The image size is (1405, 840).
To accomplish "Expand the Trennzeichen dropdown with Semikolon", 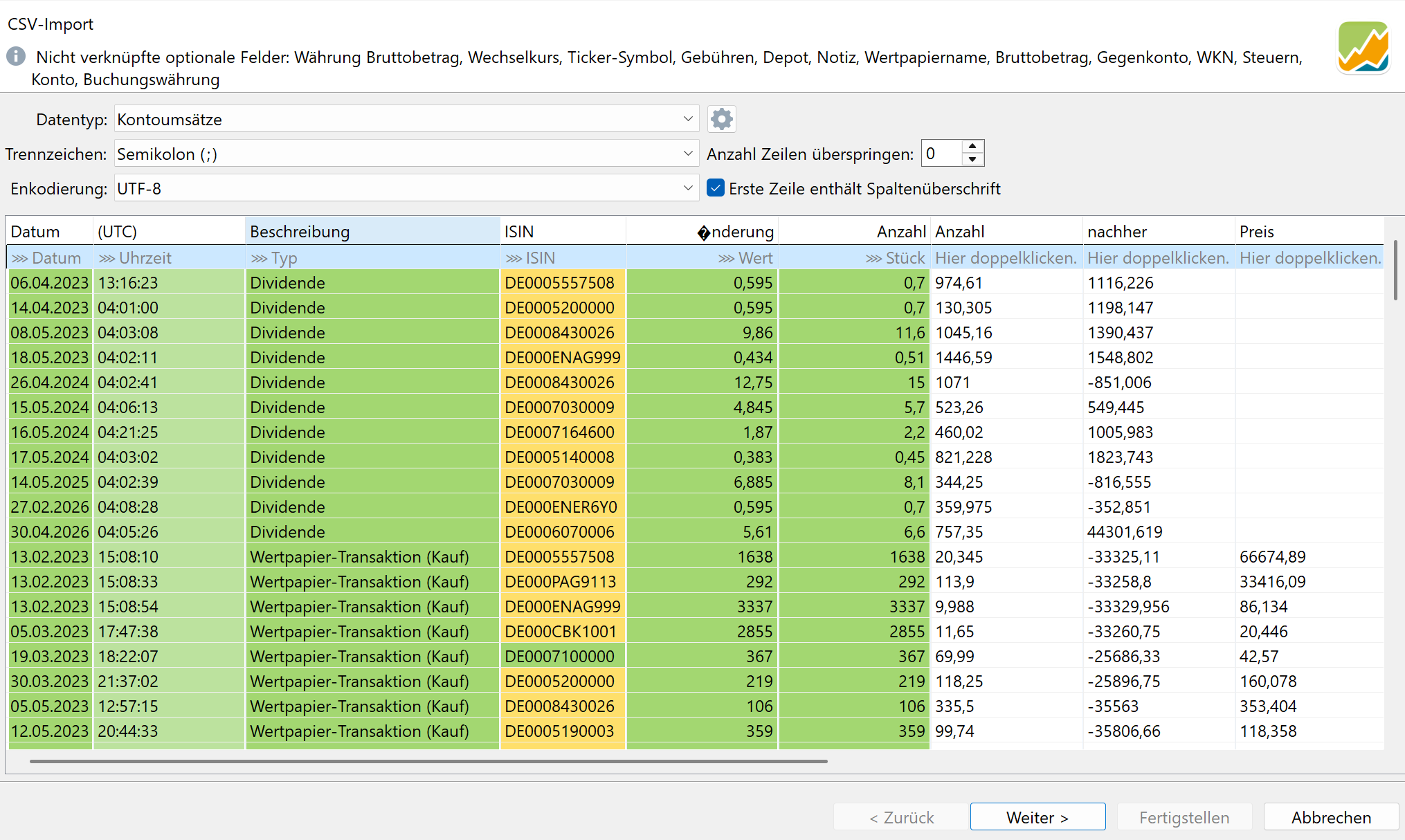I will tap(406, 154).
